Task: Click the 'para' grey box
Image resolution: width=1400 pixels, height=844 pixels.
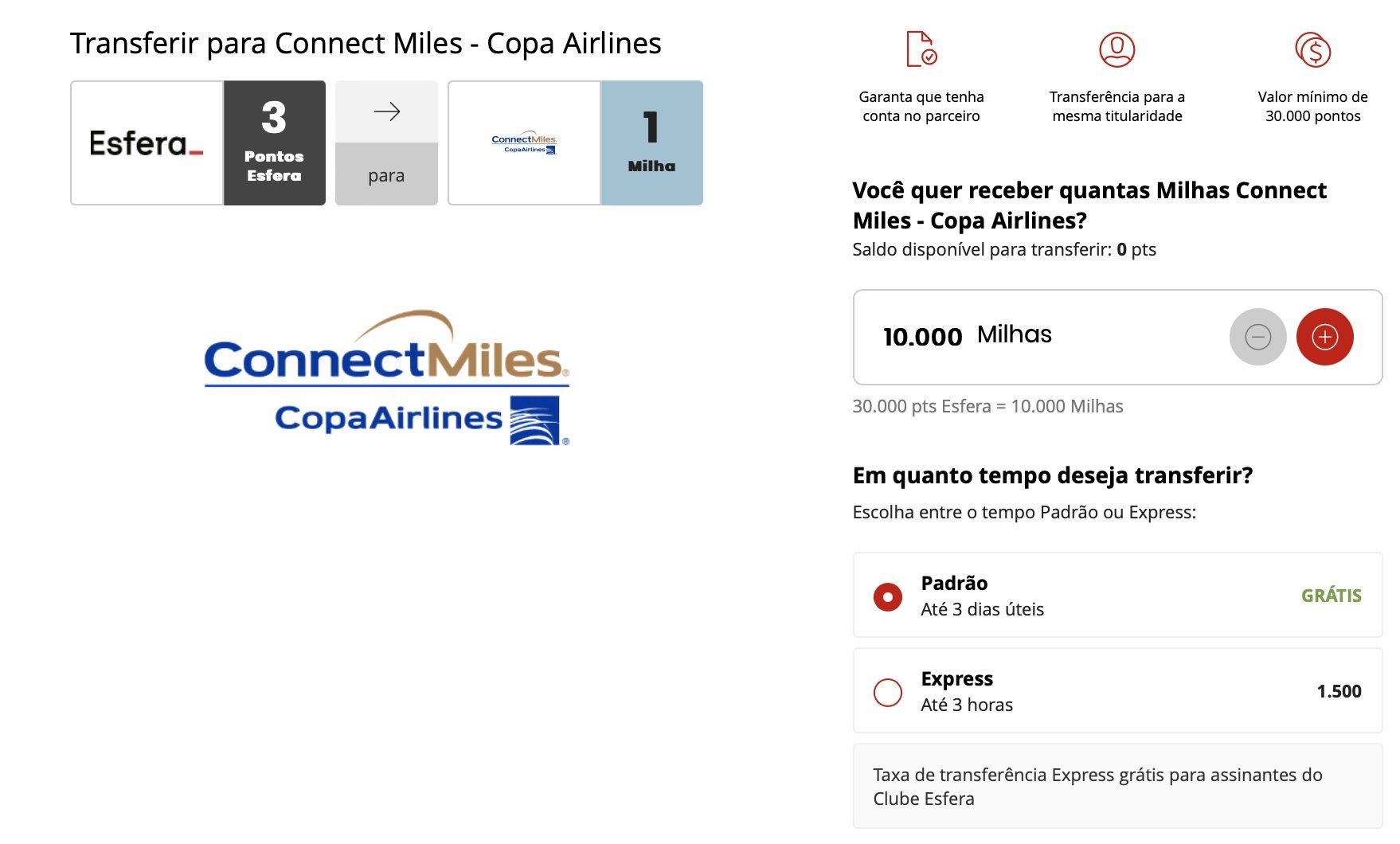Action: [386, 174]
